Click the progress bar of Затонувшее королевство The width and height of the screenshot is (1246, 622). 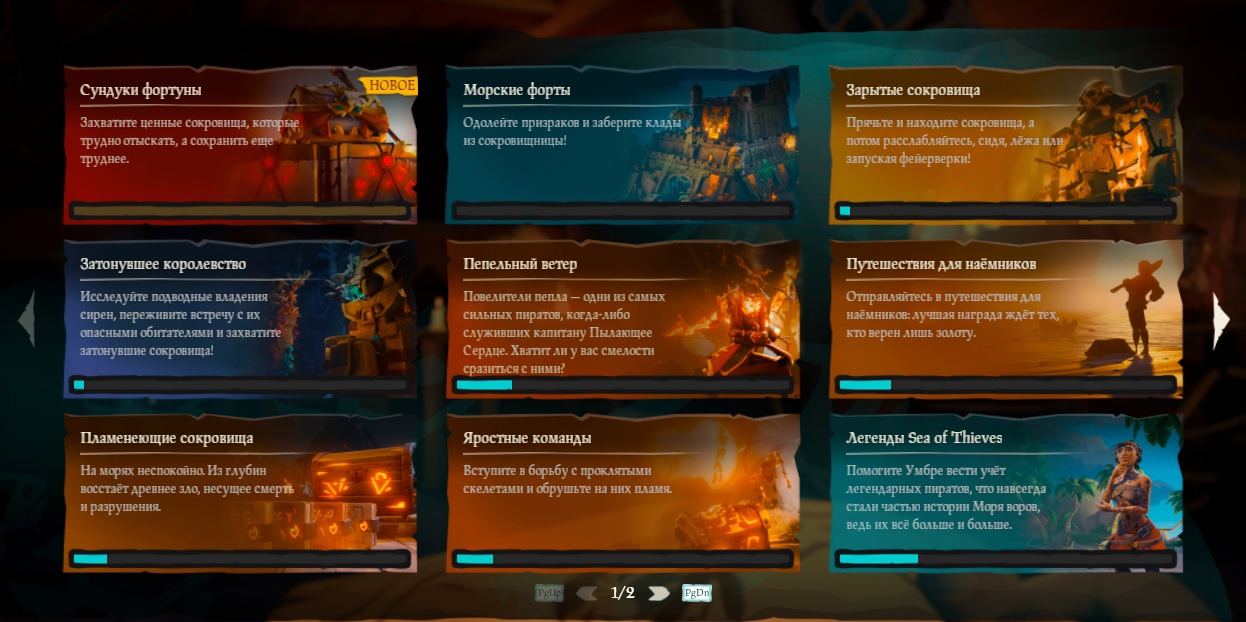(240, 384)
